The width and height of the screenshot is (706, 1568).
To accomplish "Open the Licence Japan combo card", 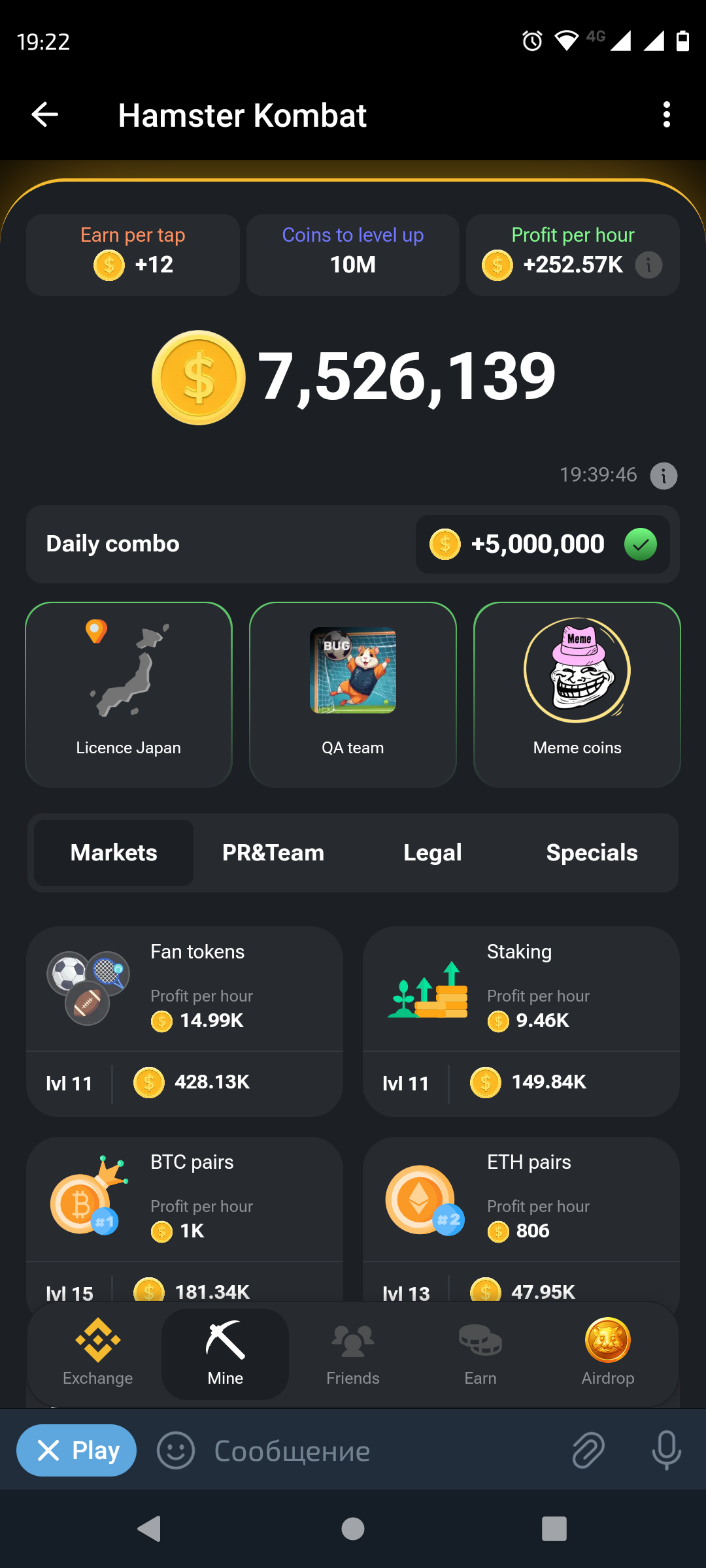I will point(129,694).
